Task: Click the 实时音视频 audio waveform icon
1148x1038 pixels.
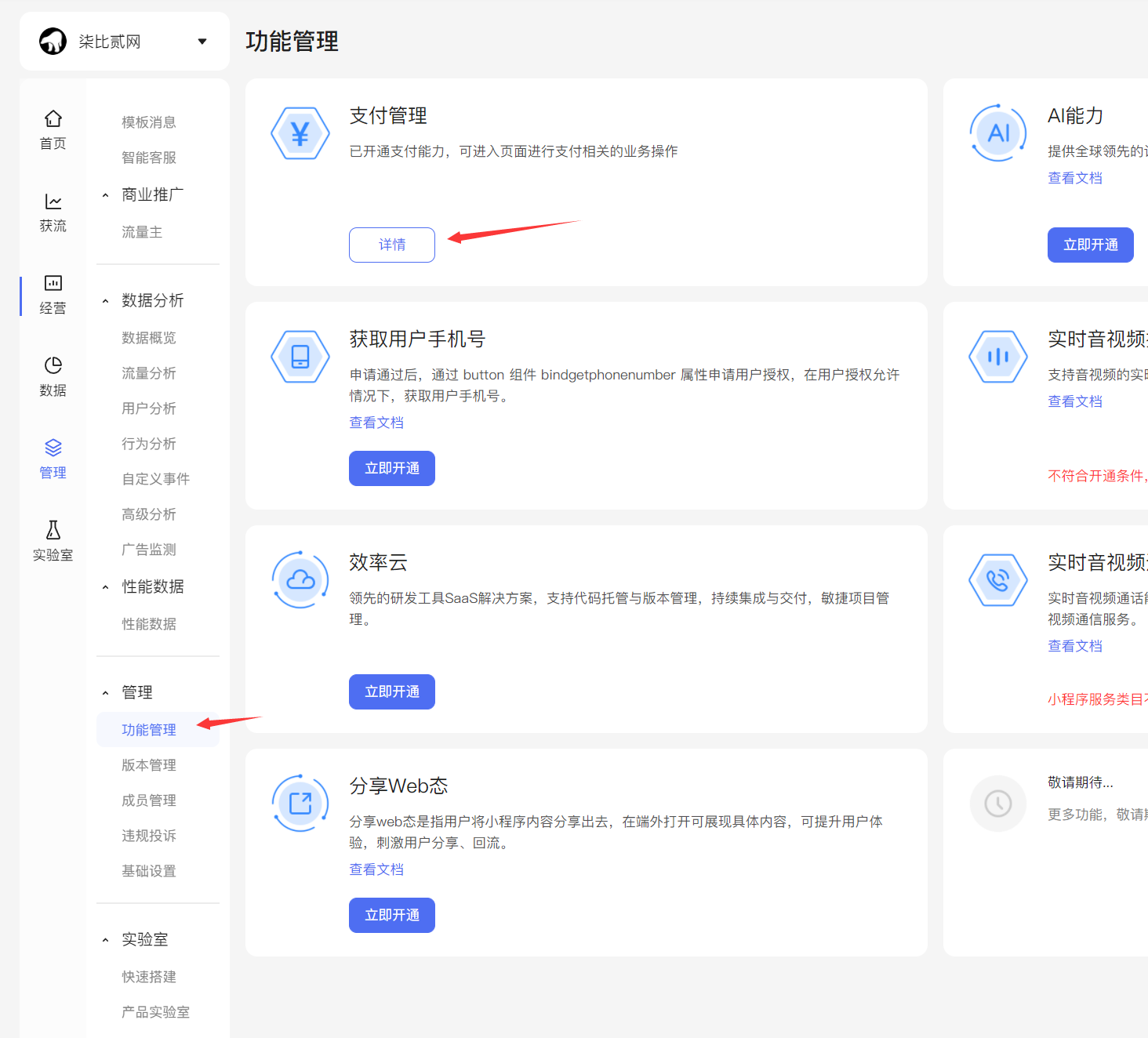Action: 997,357
